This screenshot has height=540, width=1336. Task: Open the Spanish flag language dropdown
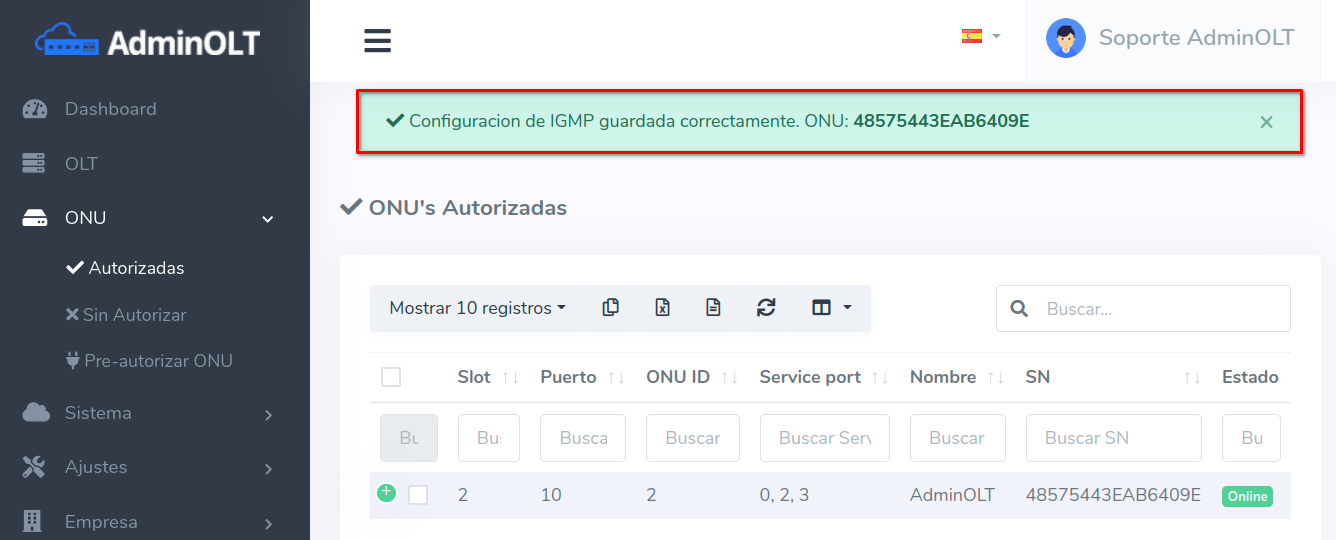(980, 37)
